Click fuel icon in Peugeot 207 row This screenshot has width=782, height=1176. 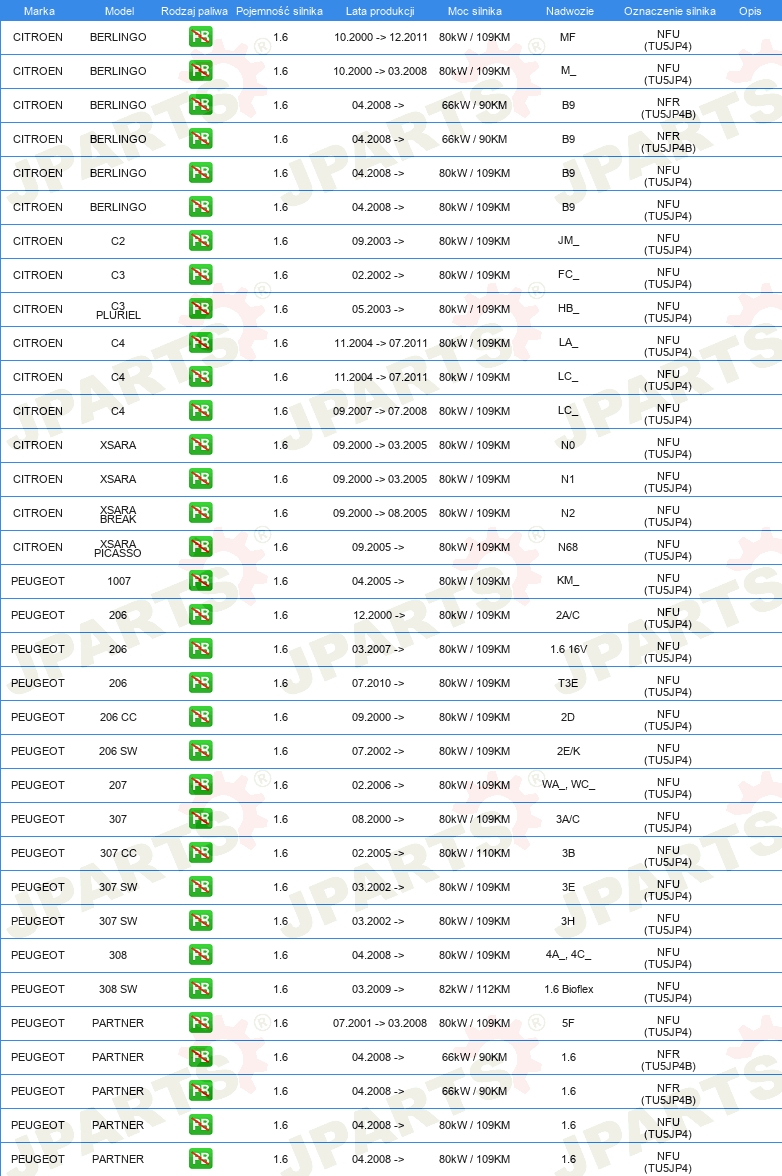point(200,784)
